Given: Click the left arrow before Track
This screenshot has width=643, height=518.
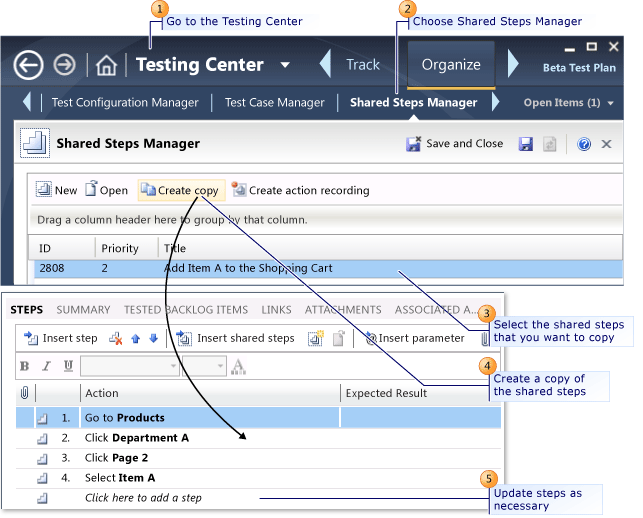Looking at the screenshot, I should click(325, 64).
